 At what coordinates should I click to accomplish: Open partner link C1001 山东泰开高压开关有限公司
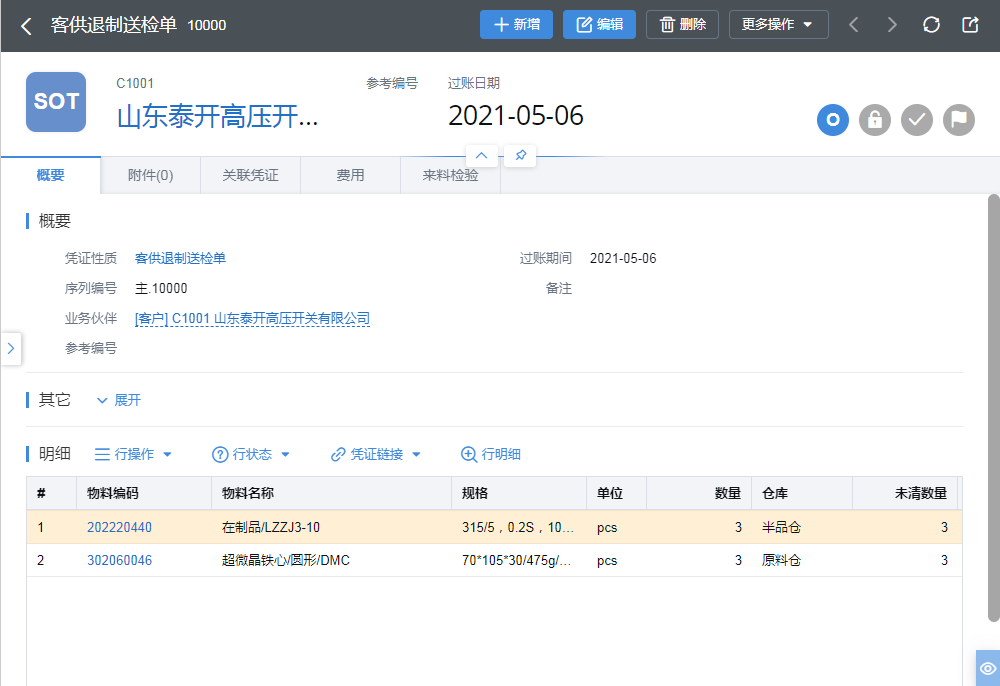(x=253, y=318)
